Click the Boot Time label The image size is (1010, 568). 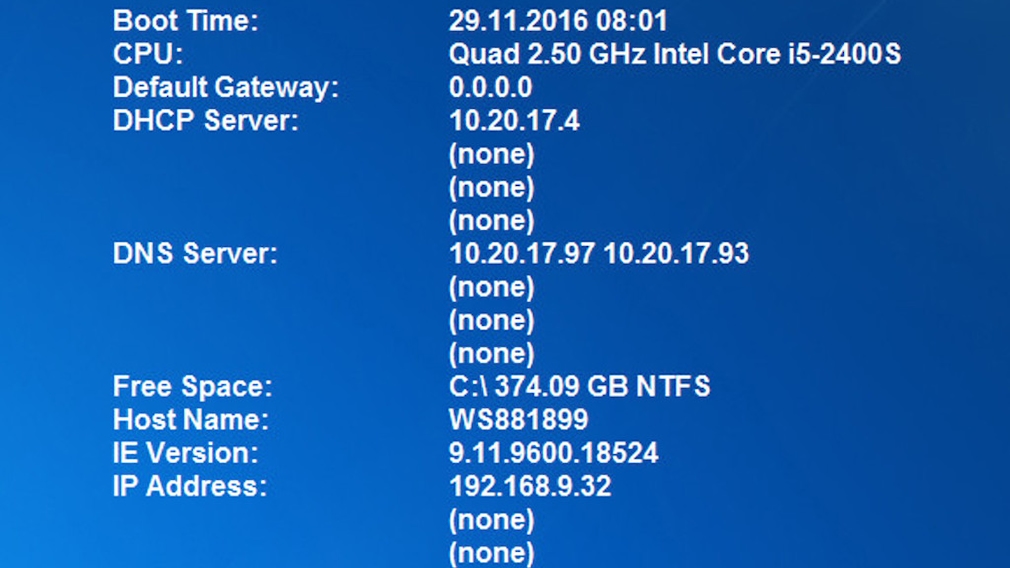click(x=186, y=21)
